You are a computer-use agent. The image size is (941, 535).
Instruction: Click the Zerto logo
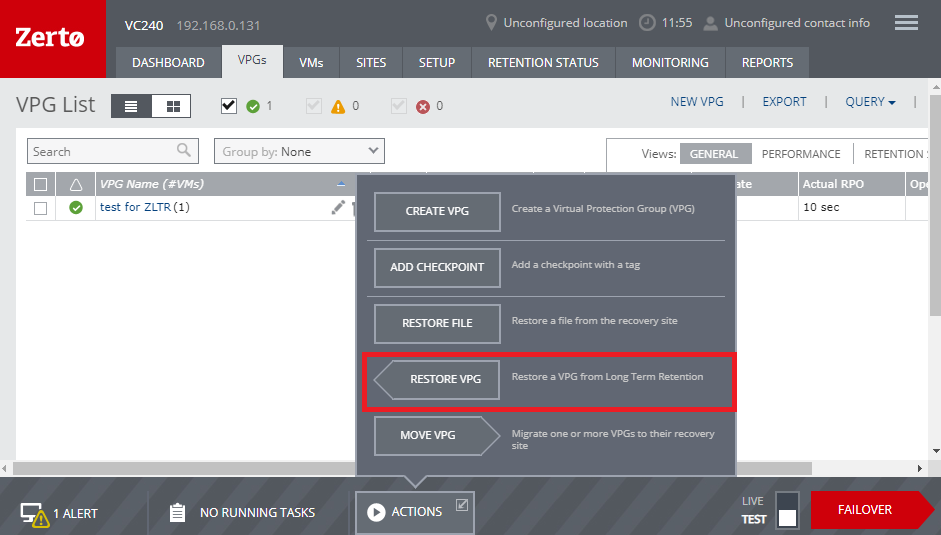pos(50,37)
